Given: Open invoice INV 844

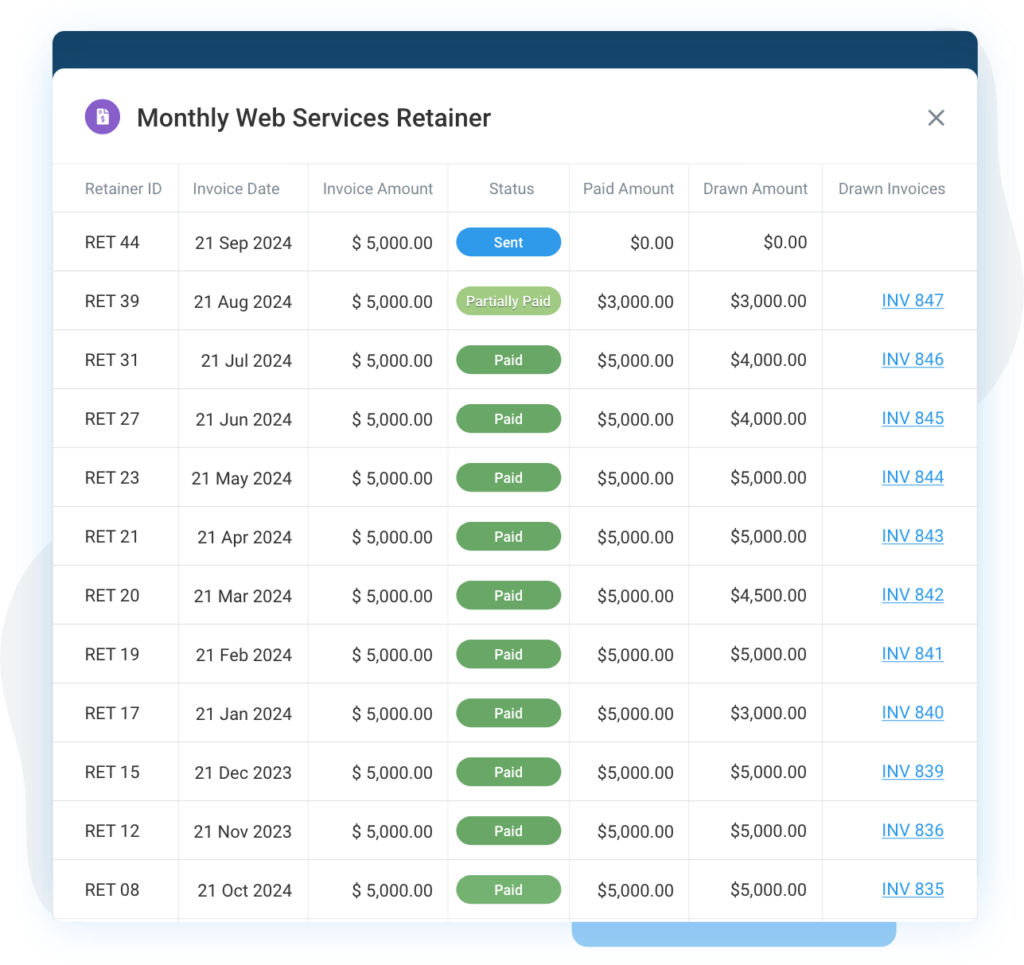Looking at the screenshot, I should 912,477.
